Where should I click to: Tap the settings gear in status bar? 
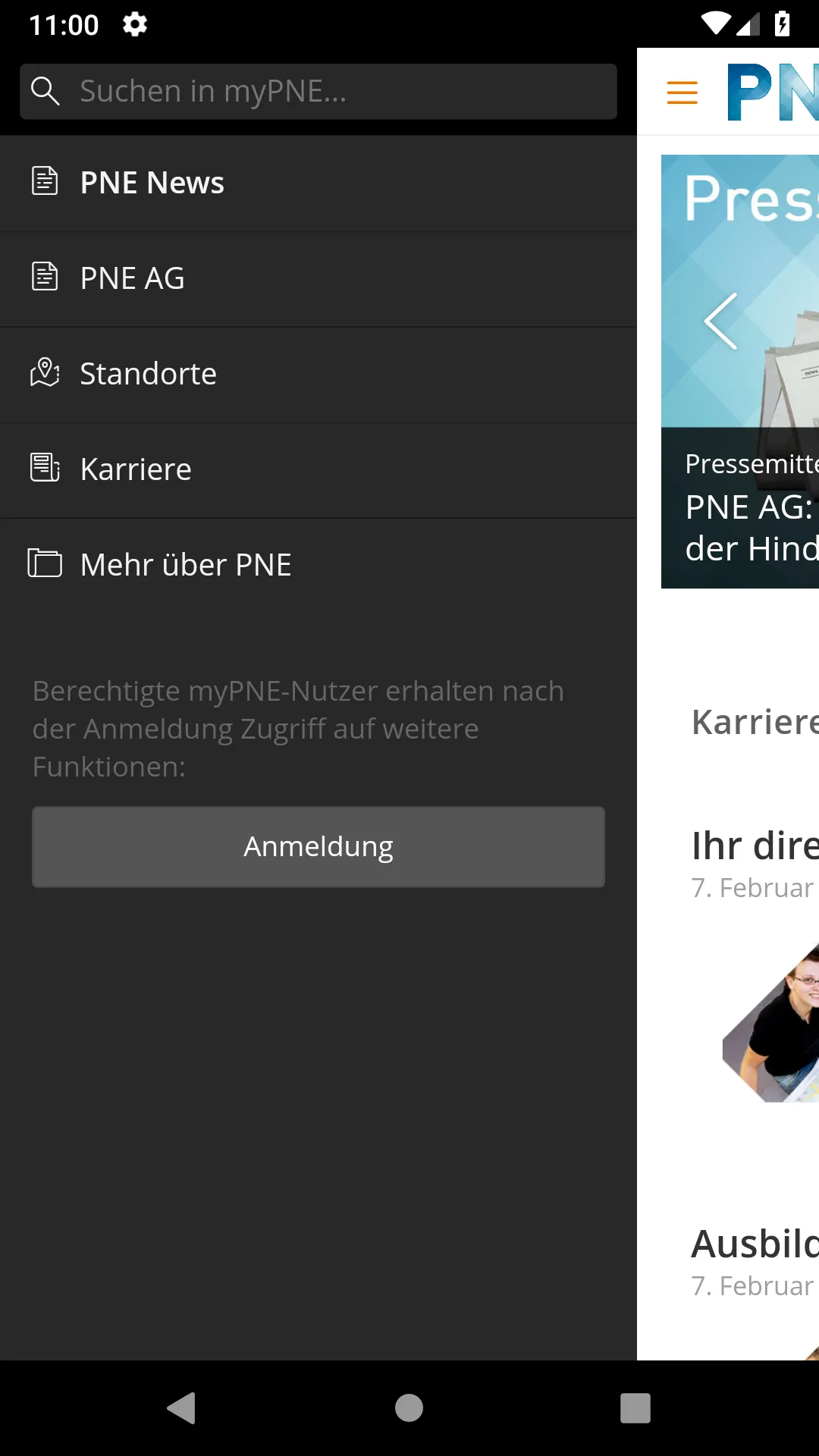pos(135,24)
